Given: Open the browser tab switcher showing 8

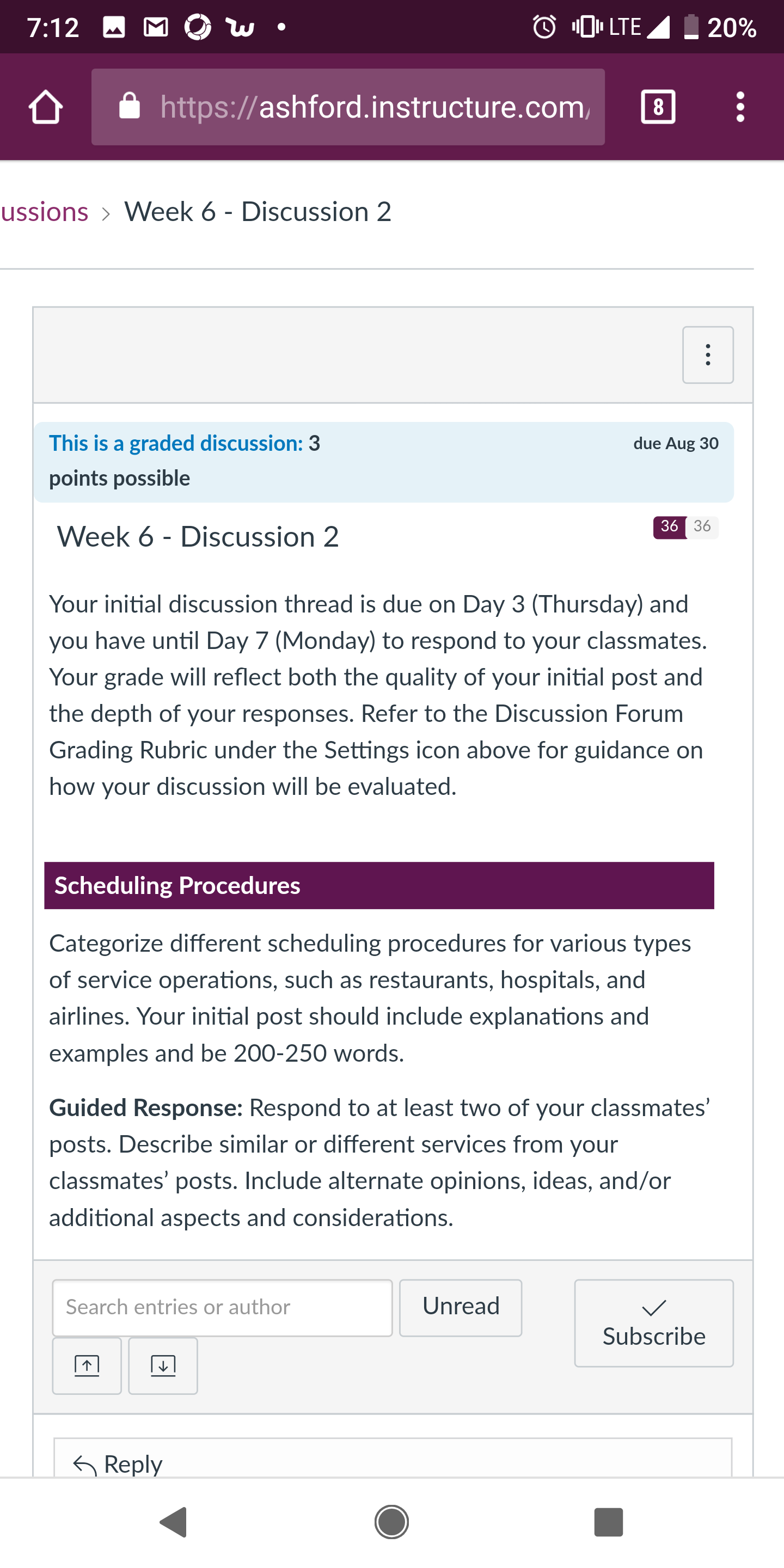Looking at the screenshot, I should click(658, 107).
